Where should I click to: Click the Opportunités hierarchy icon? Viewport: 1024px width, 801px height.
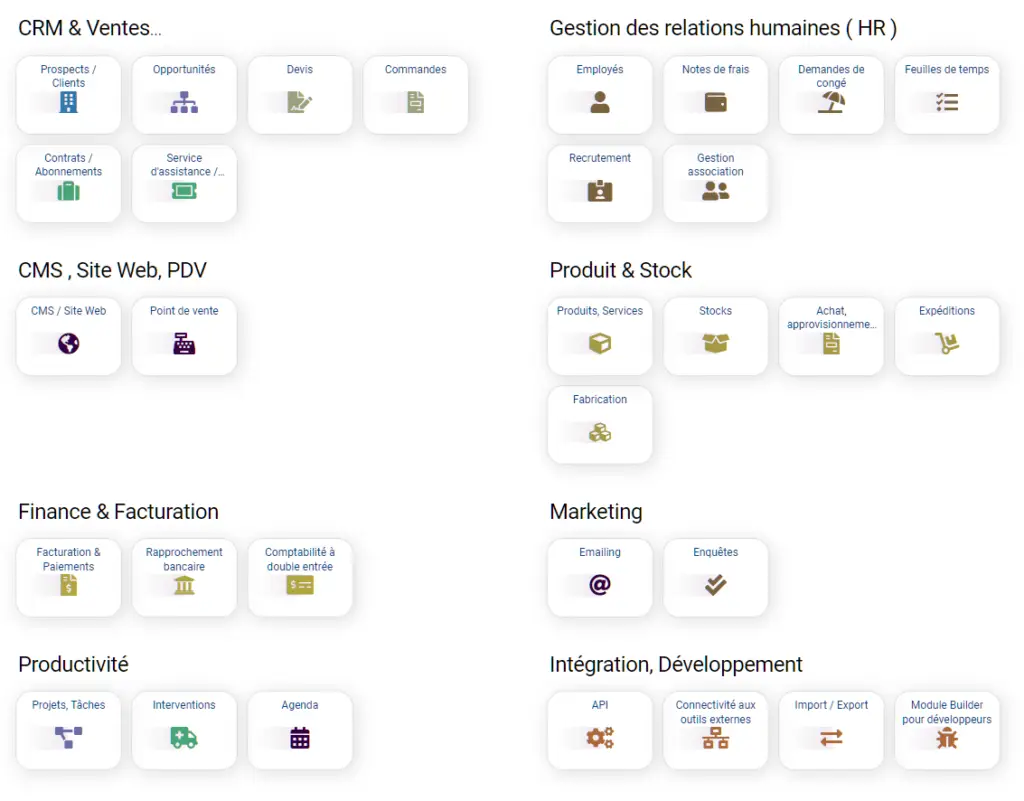(x=184, y=102)
